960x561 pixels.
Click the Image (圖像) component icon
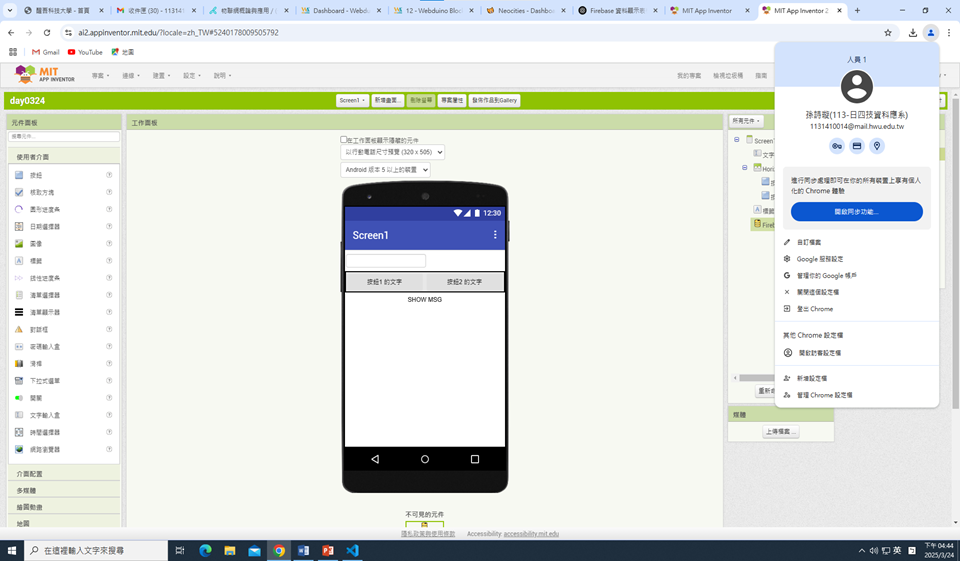[19, 243]
